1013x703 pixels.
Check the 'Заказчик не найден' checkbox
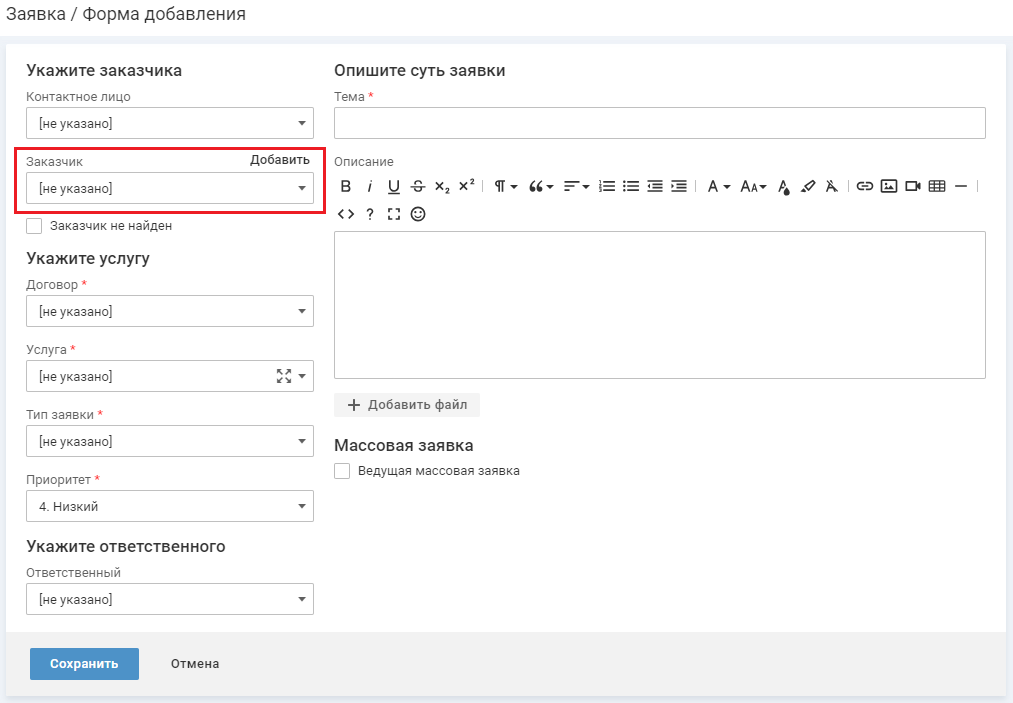point(34,226)
